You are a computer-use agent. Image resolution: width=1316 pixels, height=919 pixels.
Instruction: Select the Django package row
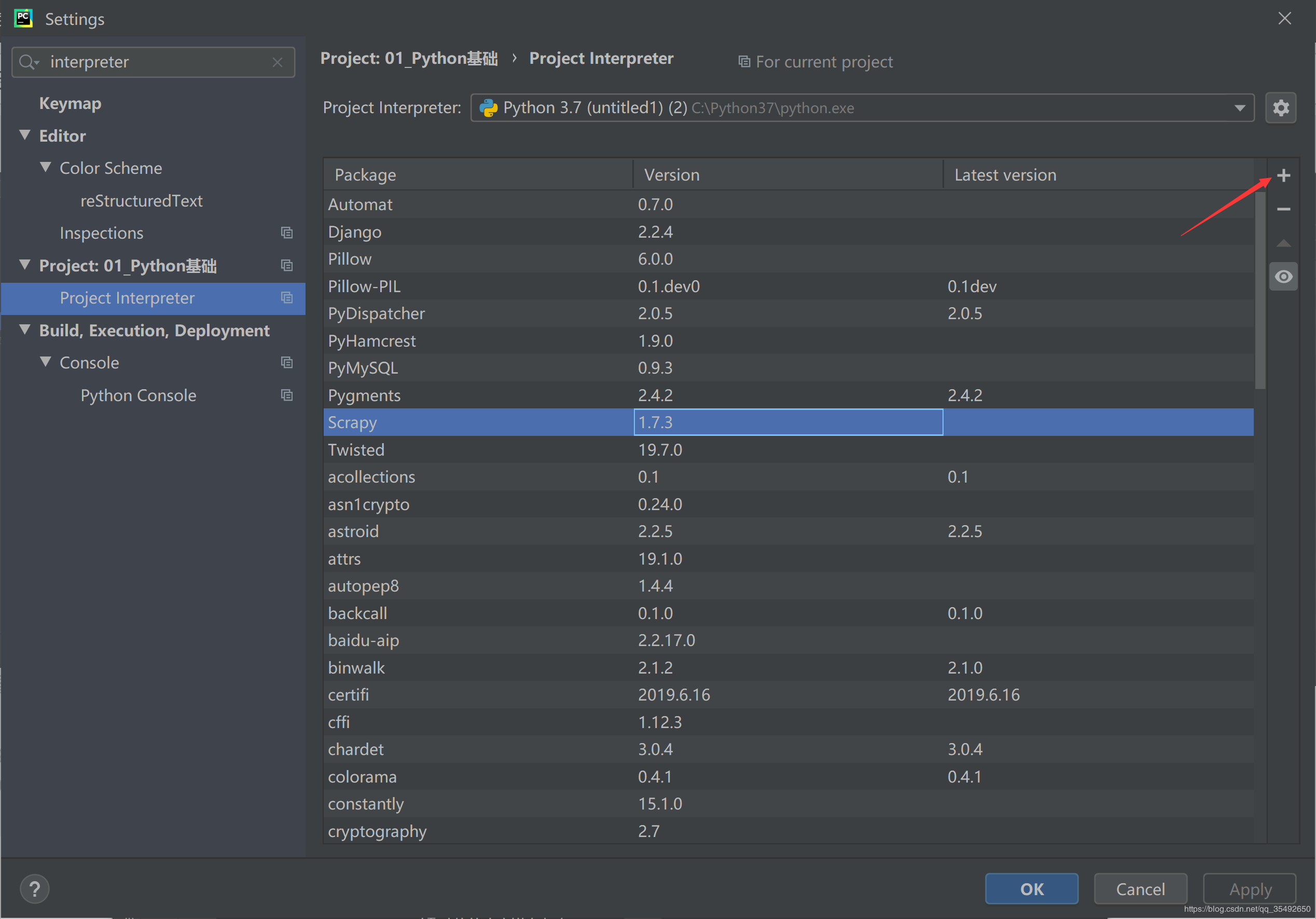click(354, 232)
